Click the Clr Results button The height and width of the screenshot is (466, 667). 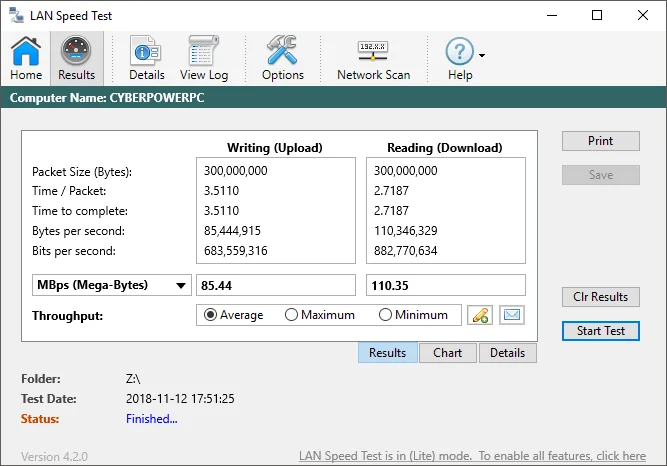point(600,297)
